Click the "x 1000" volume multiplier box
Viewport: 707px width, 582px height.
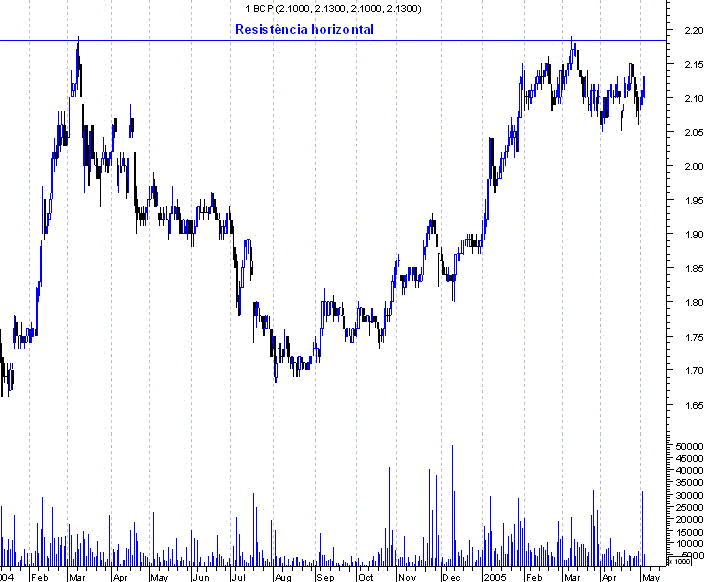point(678,561)
